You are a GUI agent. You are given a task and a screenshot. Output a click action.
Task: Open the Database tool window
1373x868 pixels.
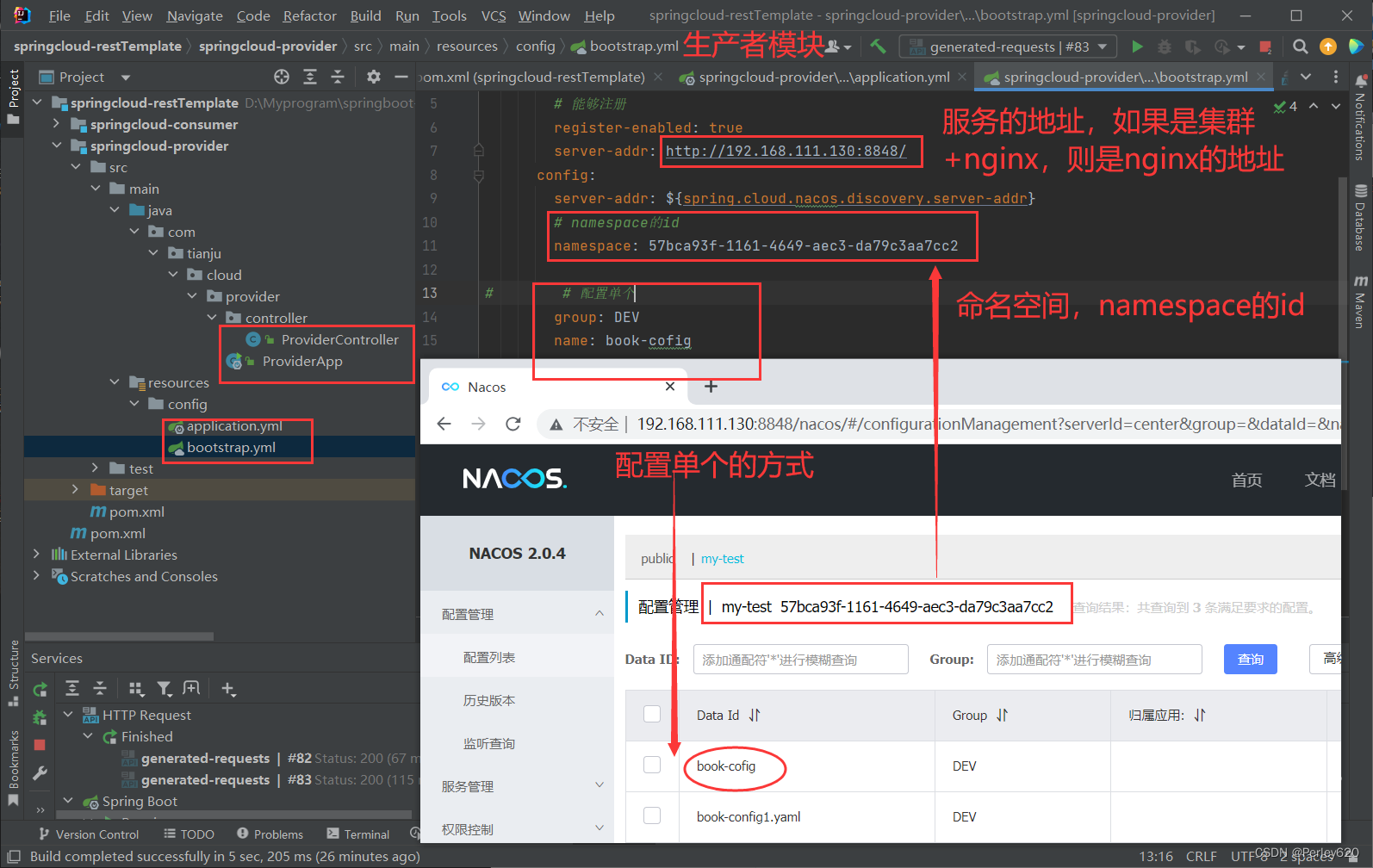click(x=1360, y=217)
